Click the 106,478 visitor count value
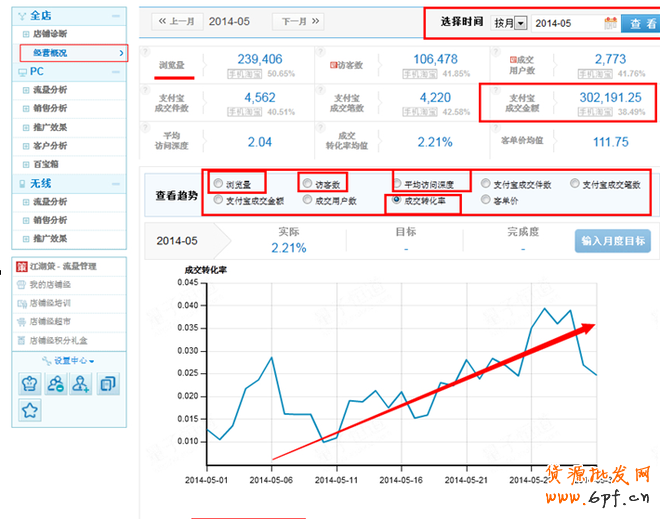 435,59
